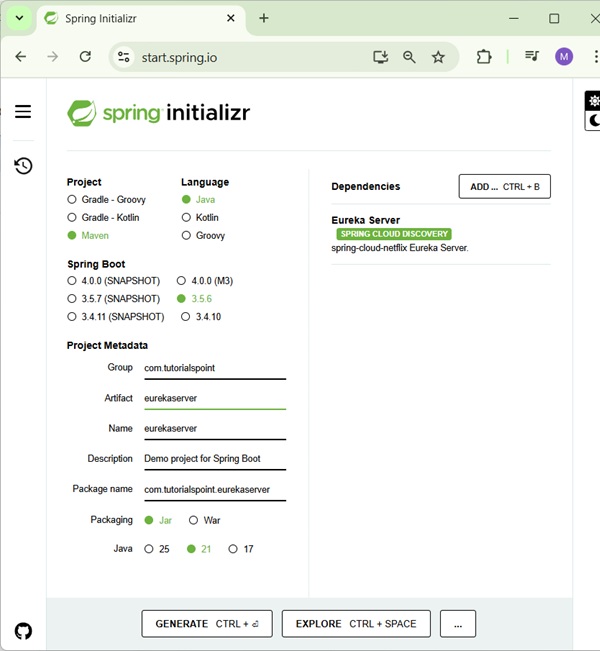
Task: Click ADD dependencies button
Action: click(504, 186)
